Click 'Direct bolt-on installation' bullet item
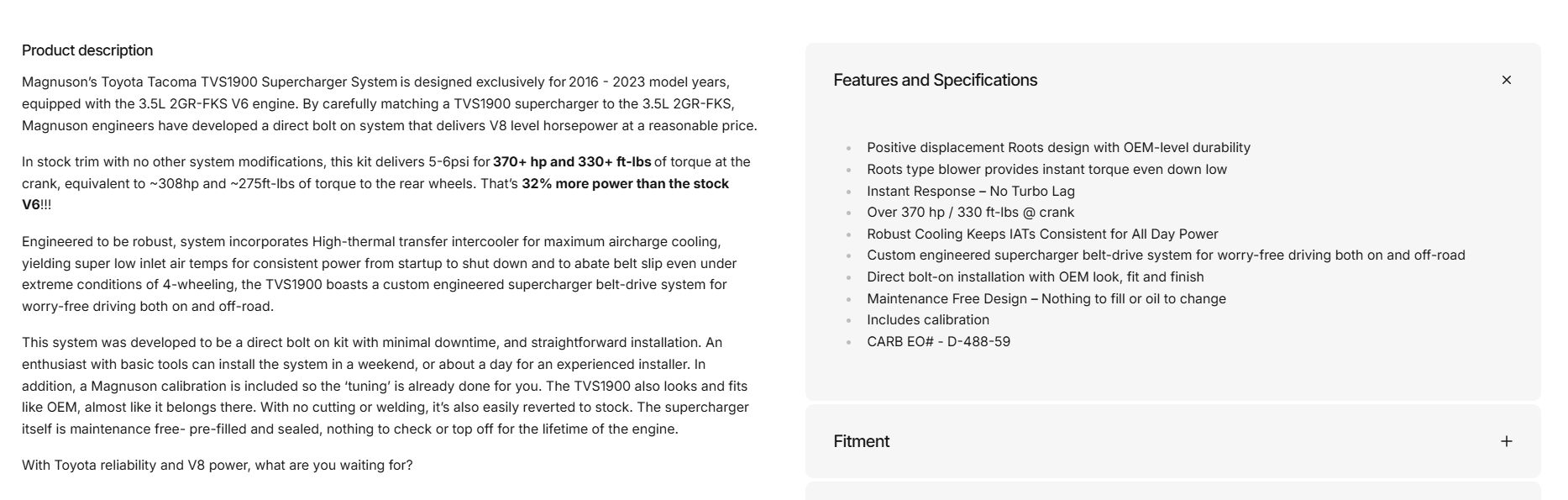The image size is (1568, 500). click(1035, 277)
